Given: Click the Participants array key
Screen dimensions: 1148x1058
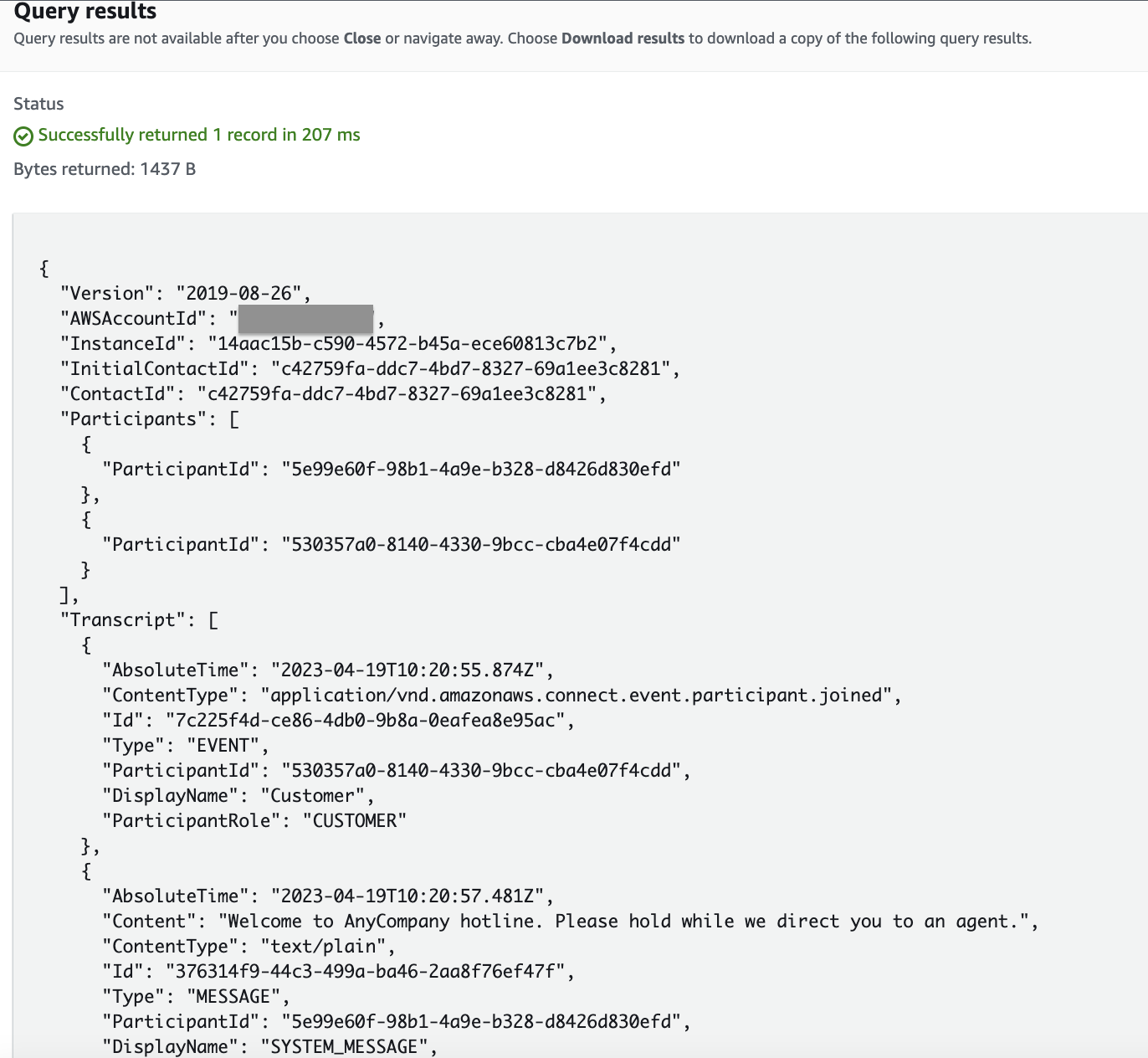Looking at the screenshot, I should pos(129,419).
